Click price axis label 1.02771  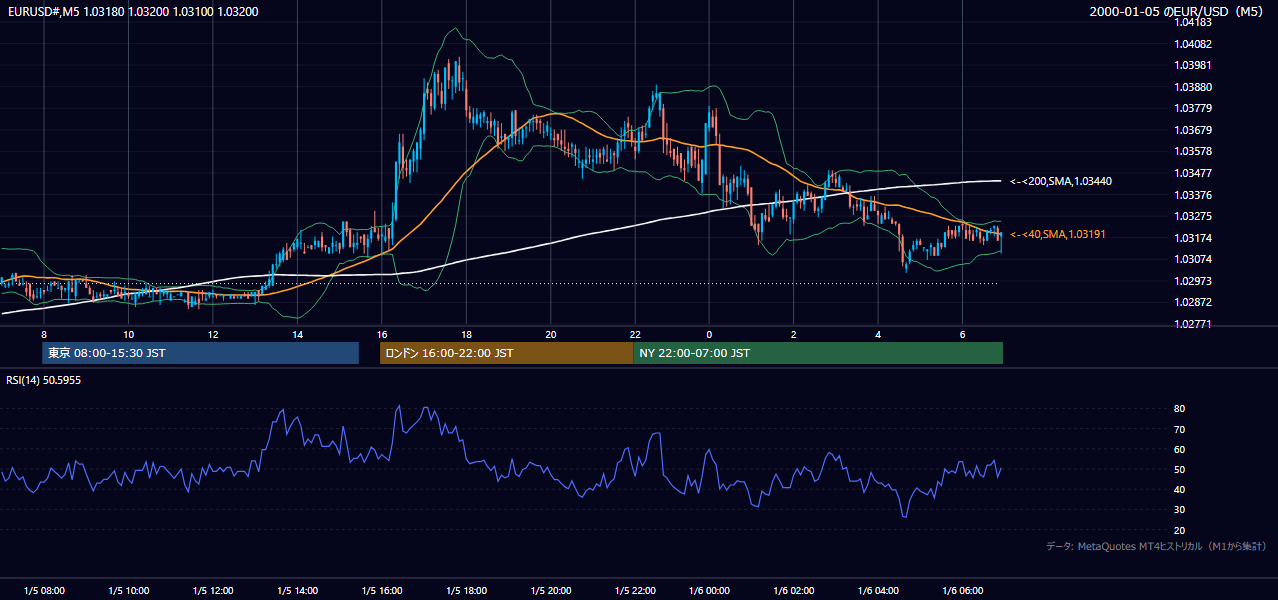coord(1193,324)
